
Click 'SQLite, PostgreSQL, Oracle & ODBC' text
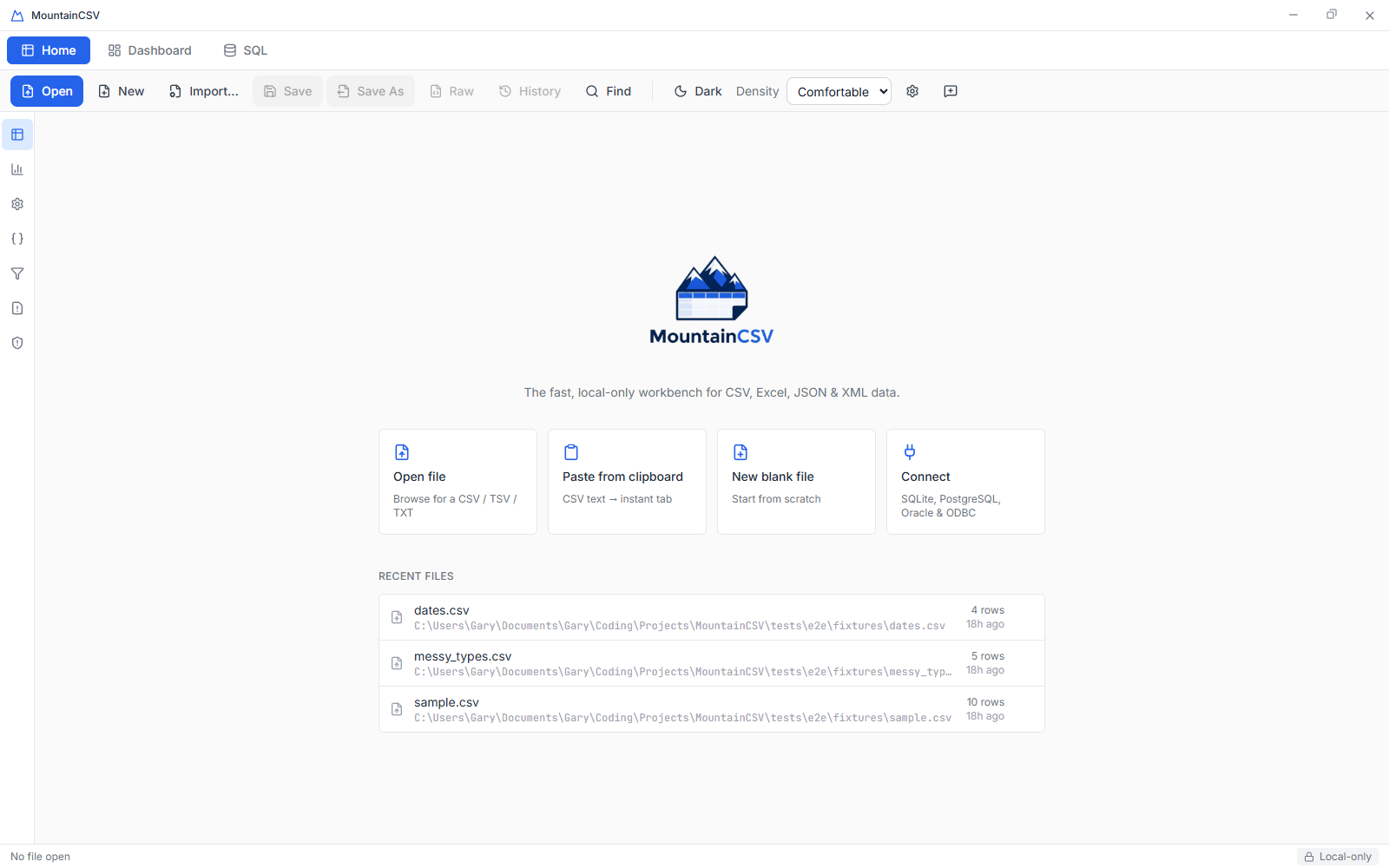pyautogui.click(x=951, y=506)
